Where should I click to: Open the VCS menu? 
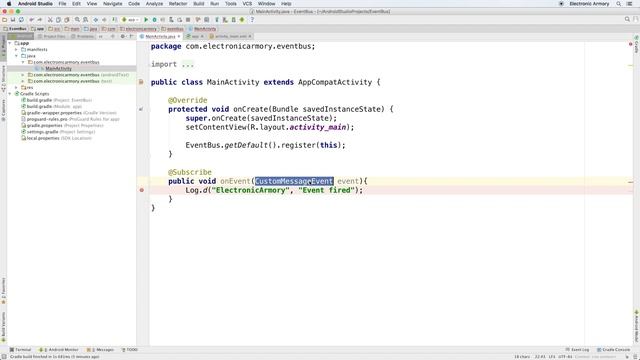click(247, 4)
